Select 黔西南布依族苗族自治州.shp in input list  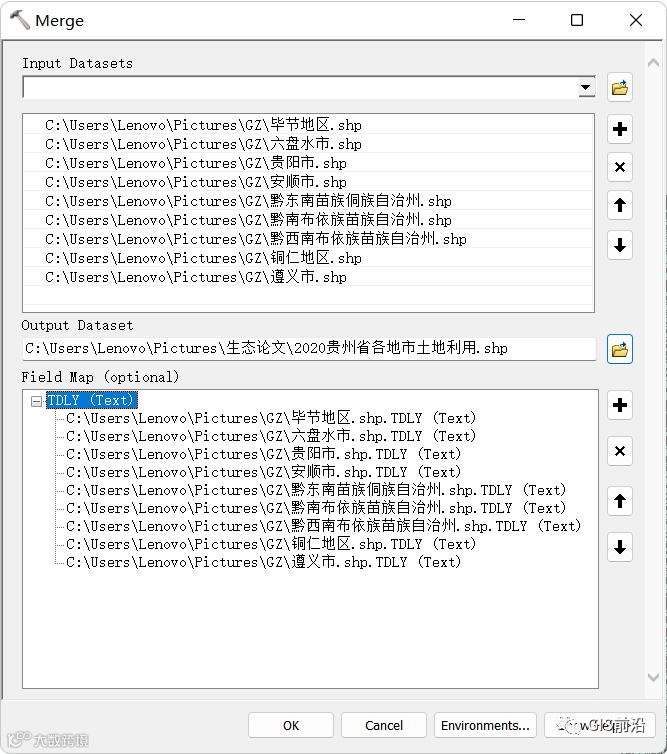pyautogui.click(x=308, y=239)
